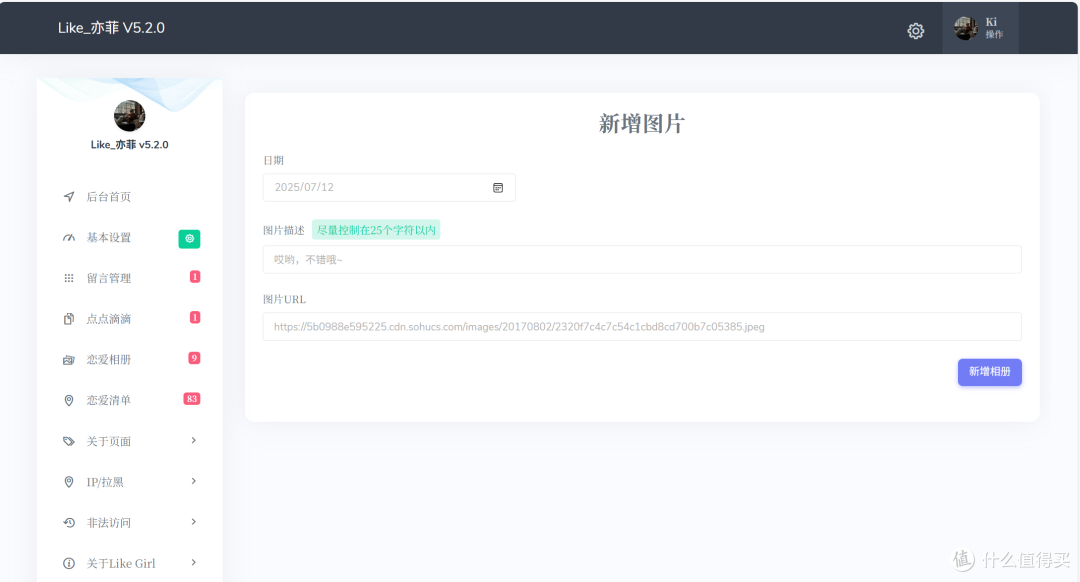
Task: Click the red badge next to 留言管理
Action: [195, 277]
